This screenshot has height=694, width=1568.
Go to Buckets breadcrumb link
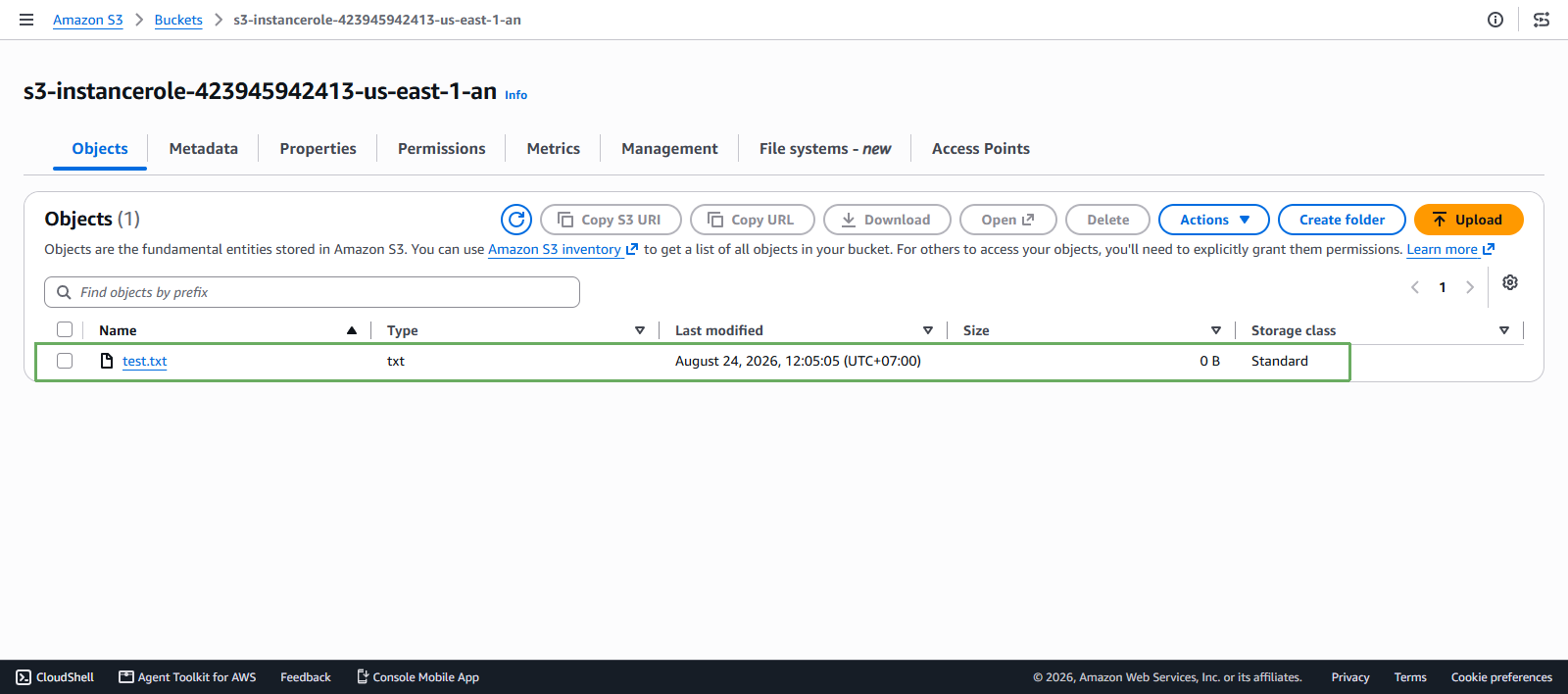click(178, 20)
